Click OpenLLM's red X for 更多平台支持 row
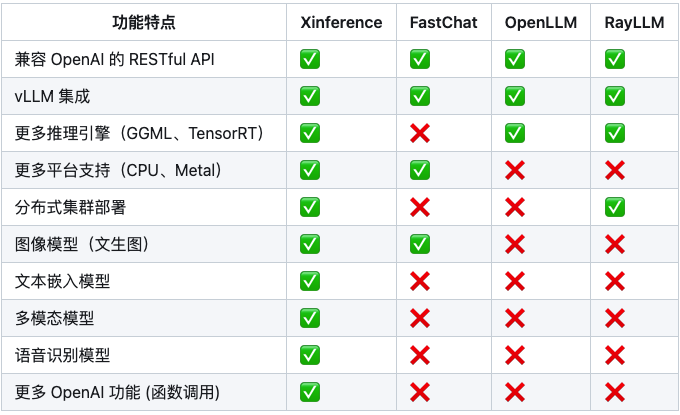The height and width of the screenshot is (415, 680). [515, 170]
